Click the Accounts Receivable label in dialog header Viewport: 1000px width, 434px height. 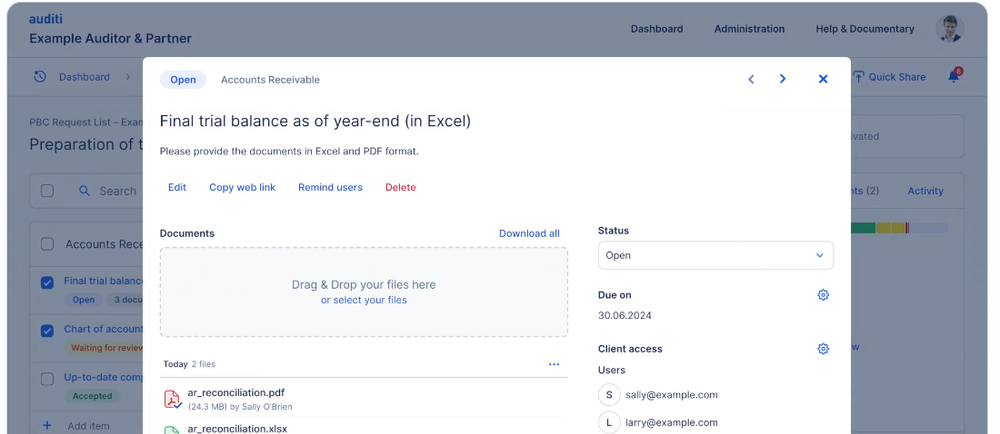270,80
